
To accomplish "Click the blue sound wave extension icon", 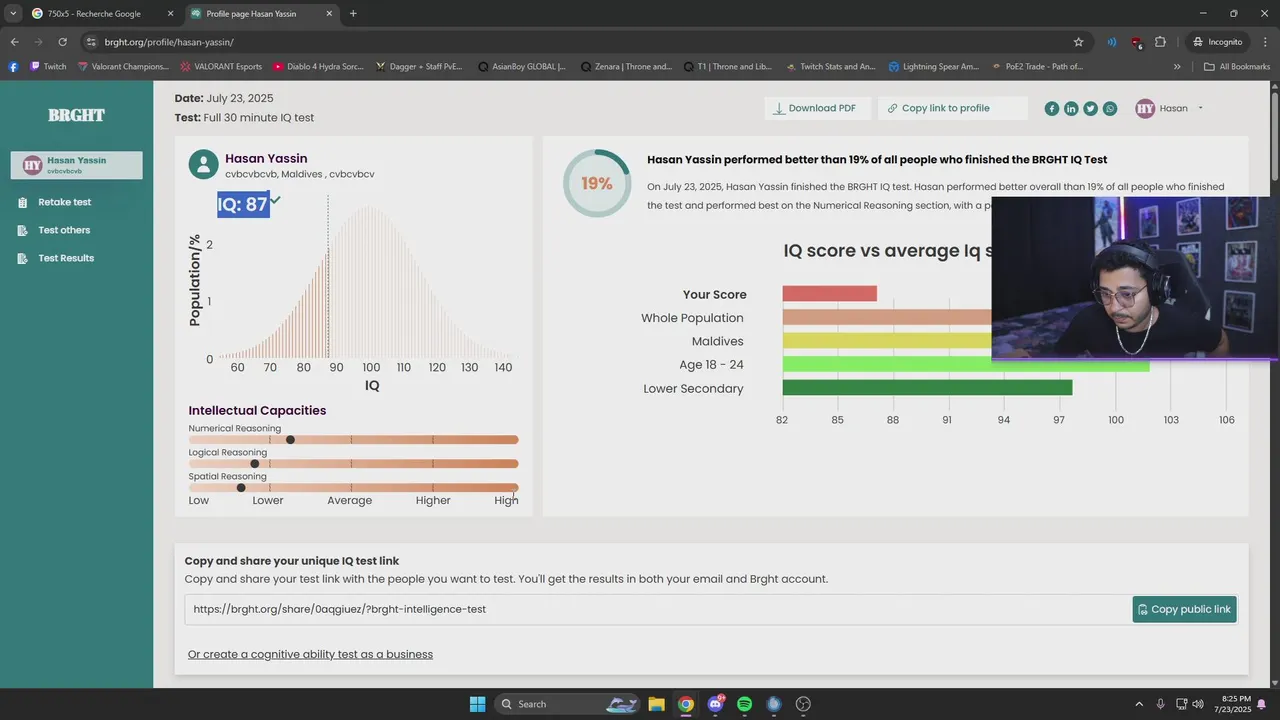I will 1111,42.
